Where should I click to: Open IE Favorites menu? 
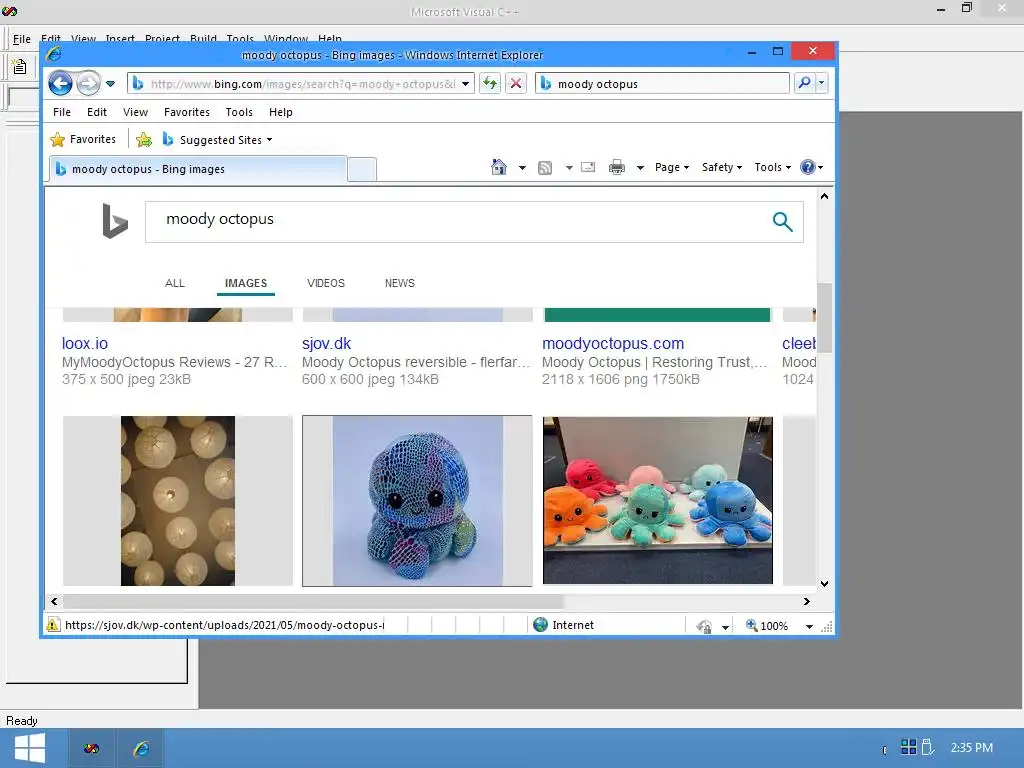click(x=187, y=112)
